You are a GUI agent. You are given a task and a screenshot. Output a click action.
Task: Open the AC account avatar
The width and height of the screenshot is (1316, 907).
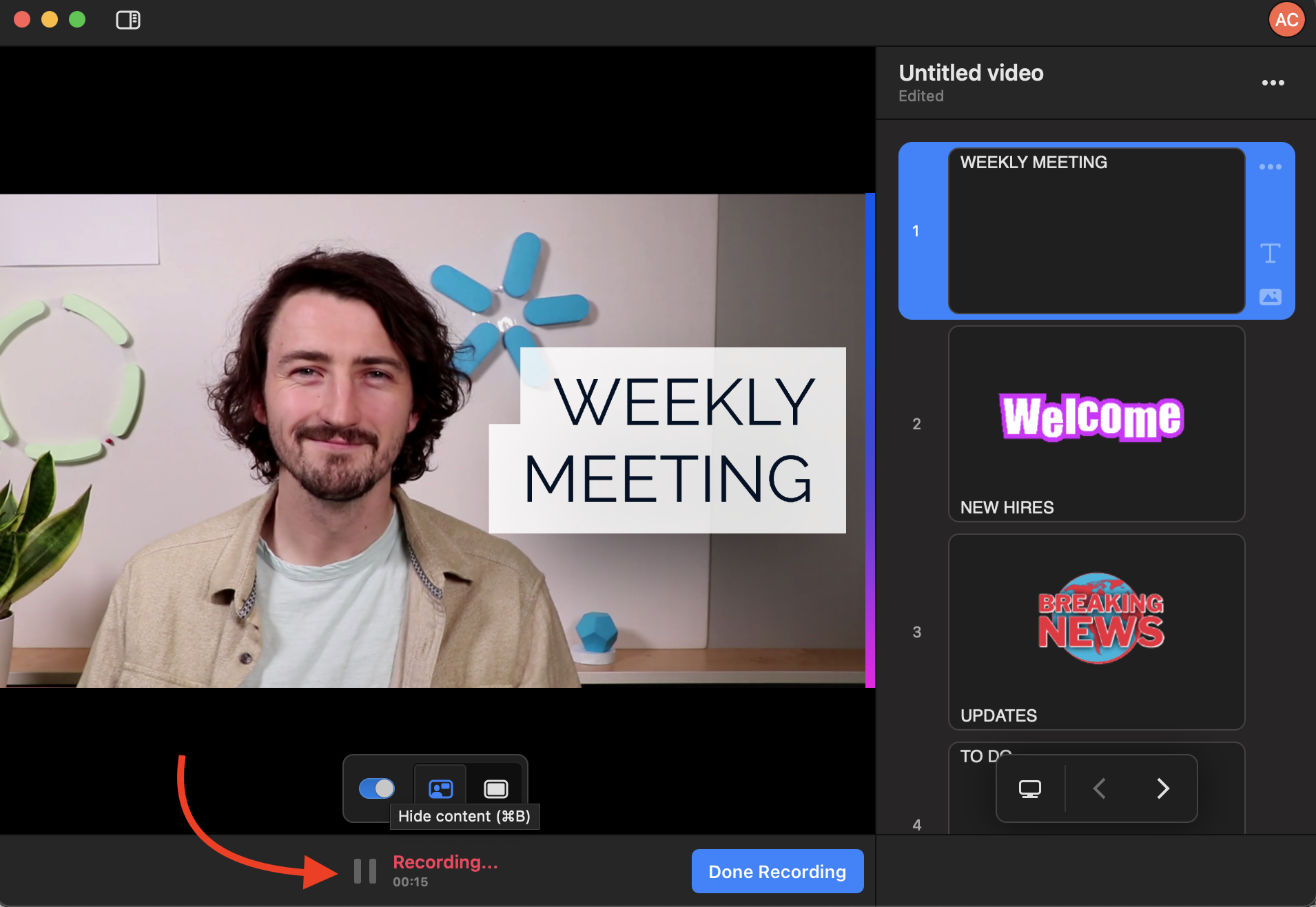pos(1286,20)
